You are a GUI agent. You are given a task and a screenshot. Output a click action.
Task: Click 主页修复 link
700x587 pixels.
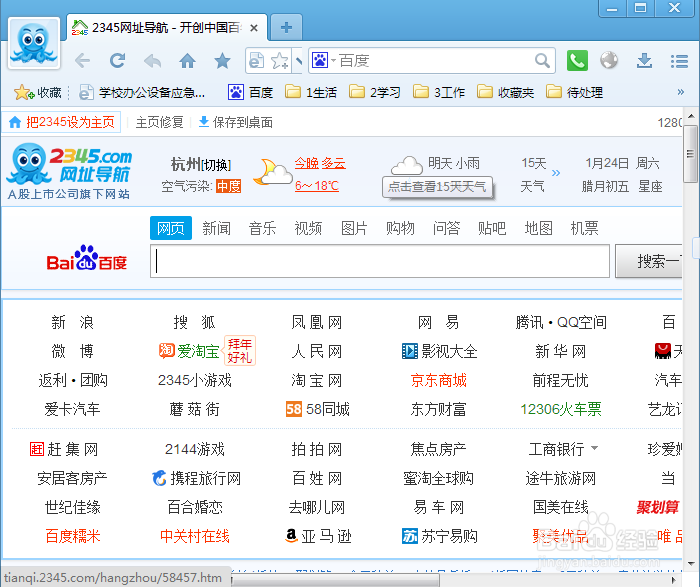coord(159,122)
